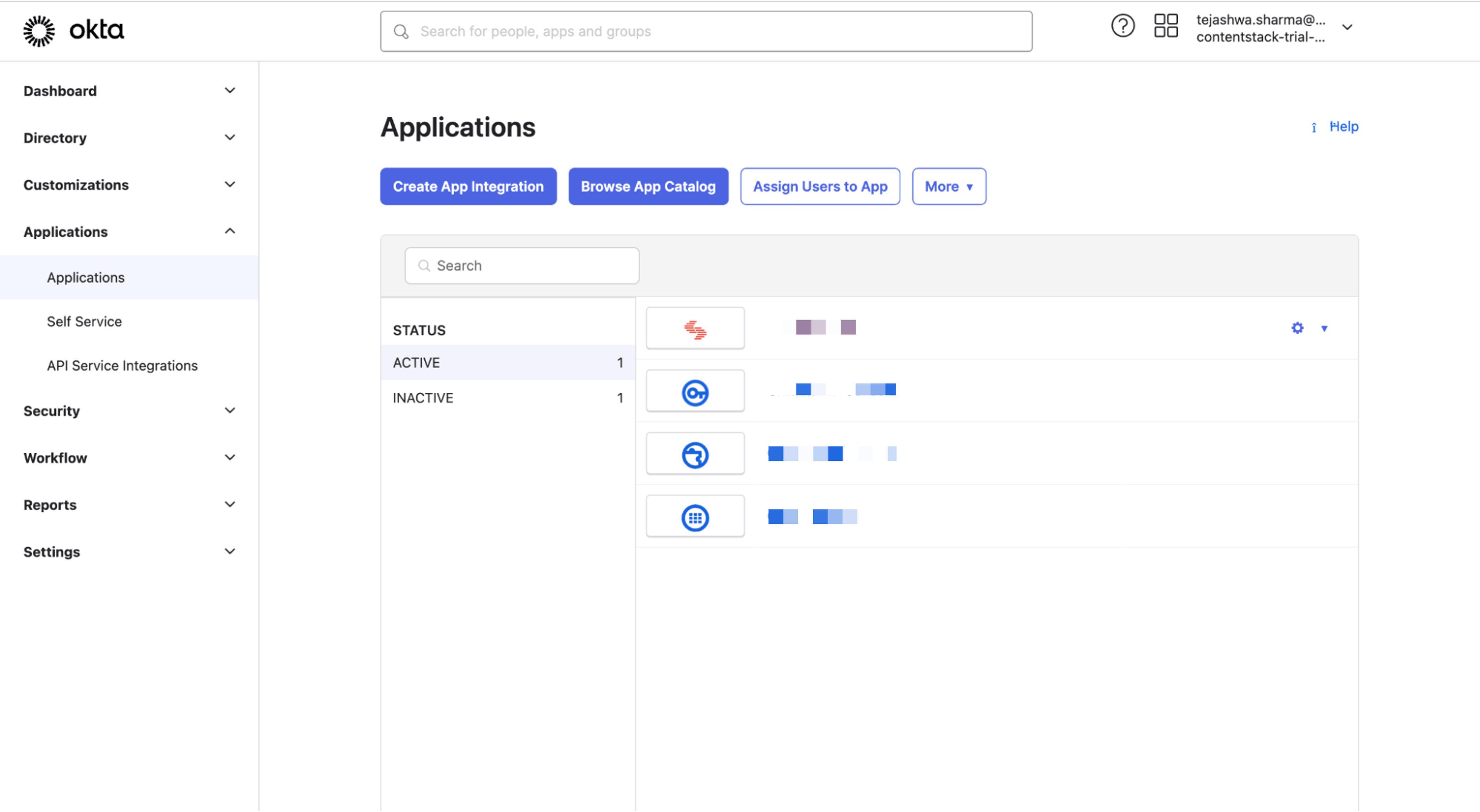Select Settings label in sidebar

(52, 552)
